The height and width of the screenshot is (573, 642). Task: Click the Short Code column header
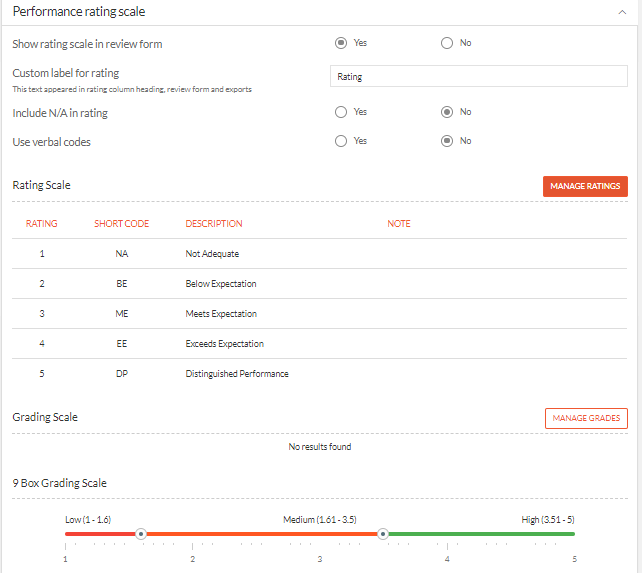122,224
